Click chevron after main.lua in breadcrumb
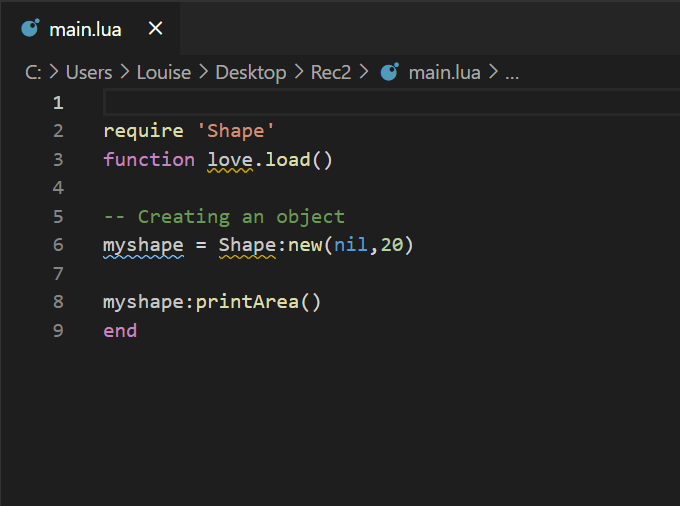 [x=493, y=72]
